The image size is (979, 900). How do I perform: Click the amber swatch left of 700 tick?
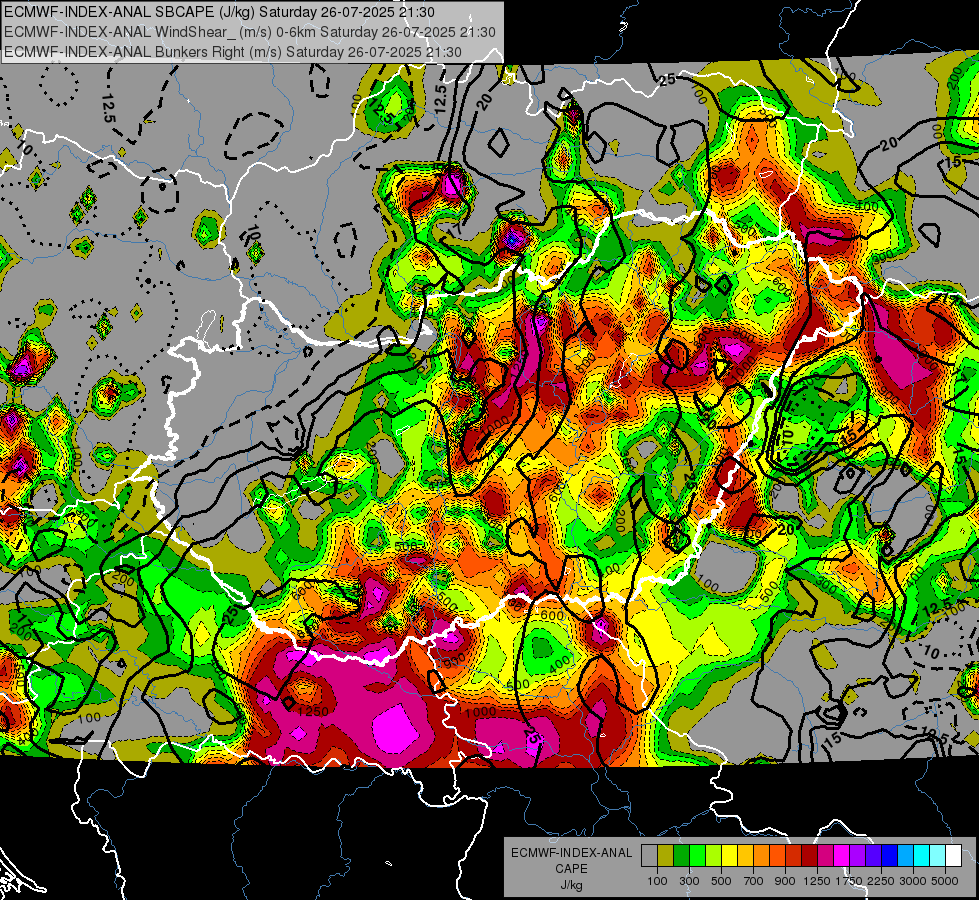pos(745,856)
